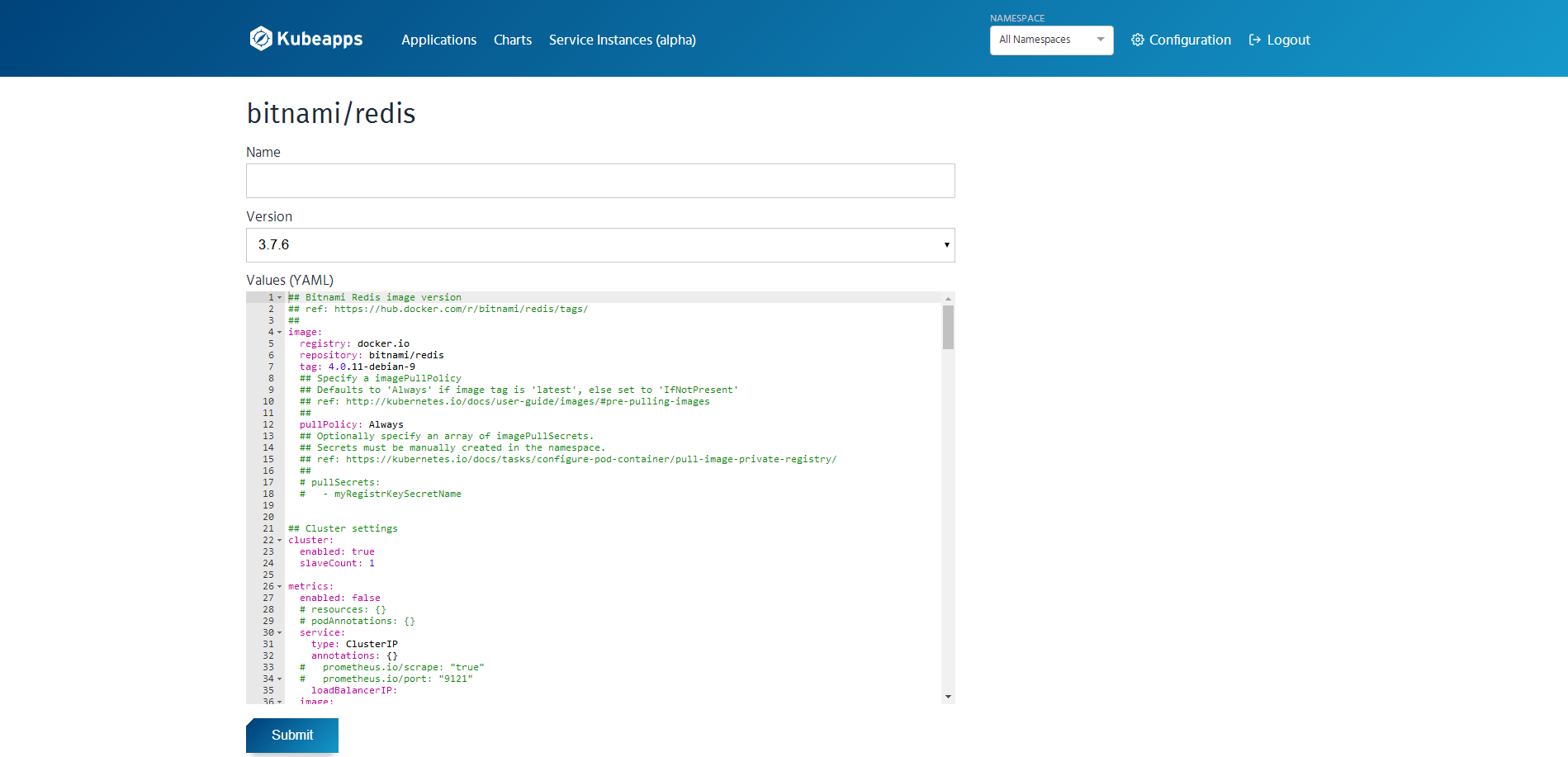
Task: Click the 'annotations: {}' line
Action: tap(354, 655)
